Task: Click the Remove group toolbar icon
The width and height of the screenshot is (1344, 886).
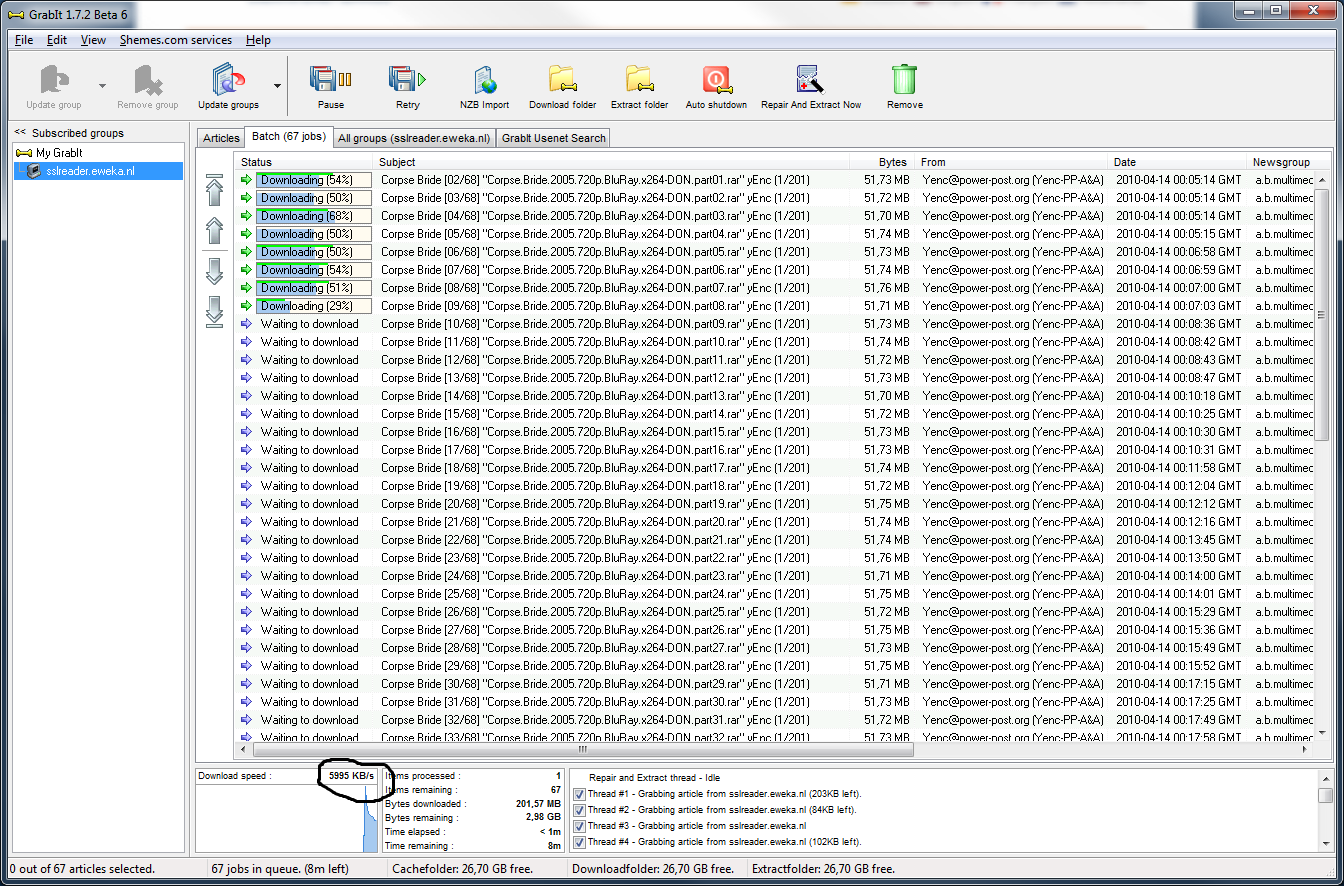Action: [x=148, y=87]
